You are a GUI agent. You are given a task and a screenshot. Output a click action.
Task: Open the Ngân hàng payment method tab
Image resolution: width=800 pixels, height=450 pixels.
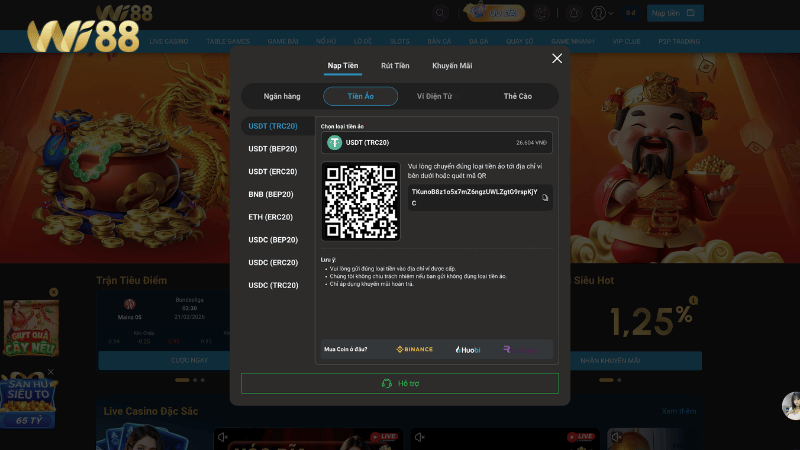coord(282,96)
